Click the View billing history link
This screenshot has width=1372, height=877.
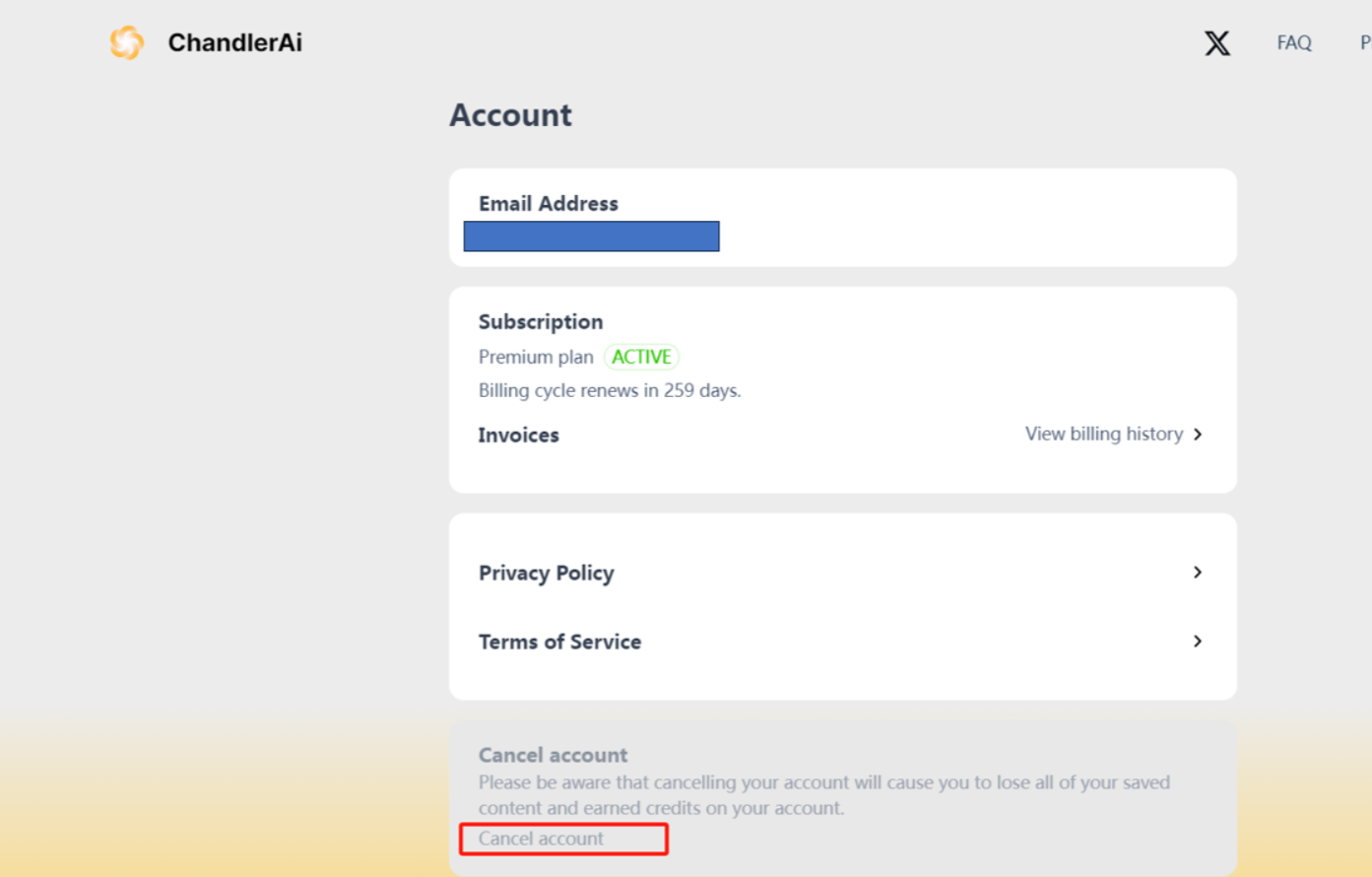click(1103, 434)
